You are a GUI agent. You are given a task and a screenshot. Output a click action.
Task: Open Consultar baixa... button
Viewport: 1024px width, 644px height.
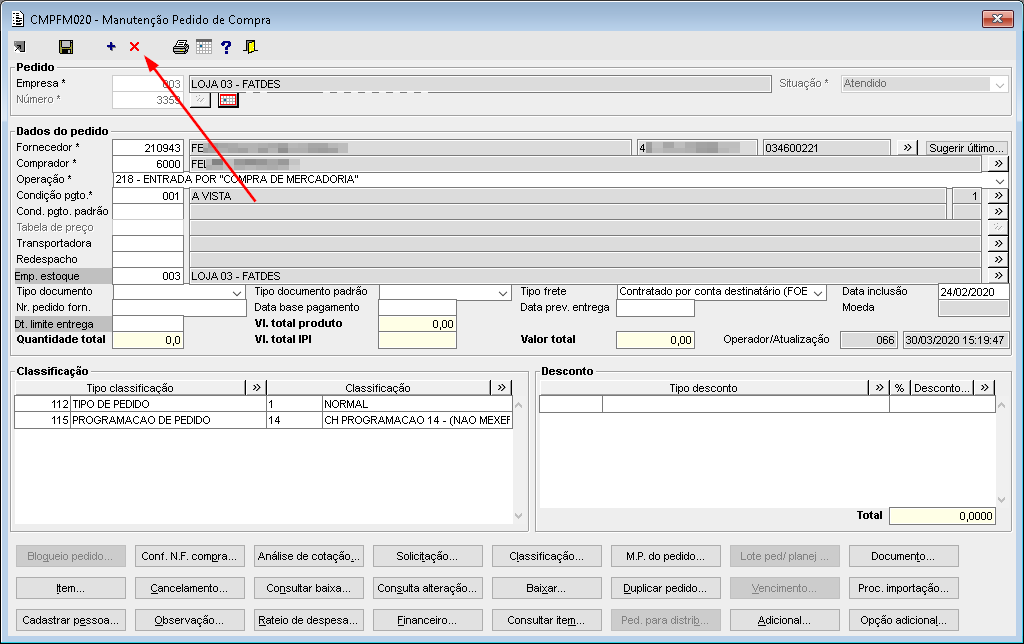coord(309,588)
